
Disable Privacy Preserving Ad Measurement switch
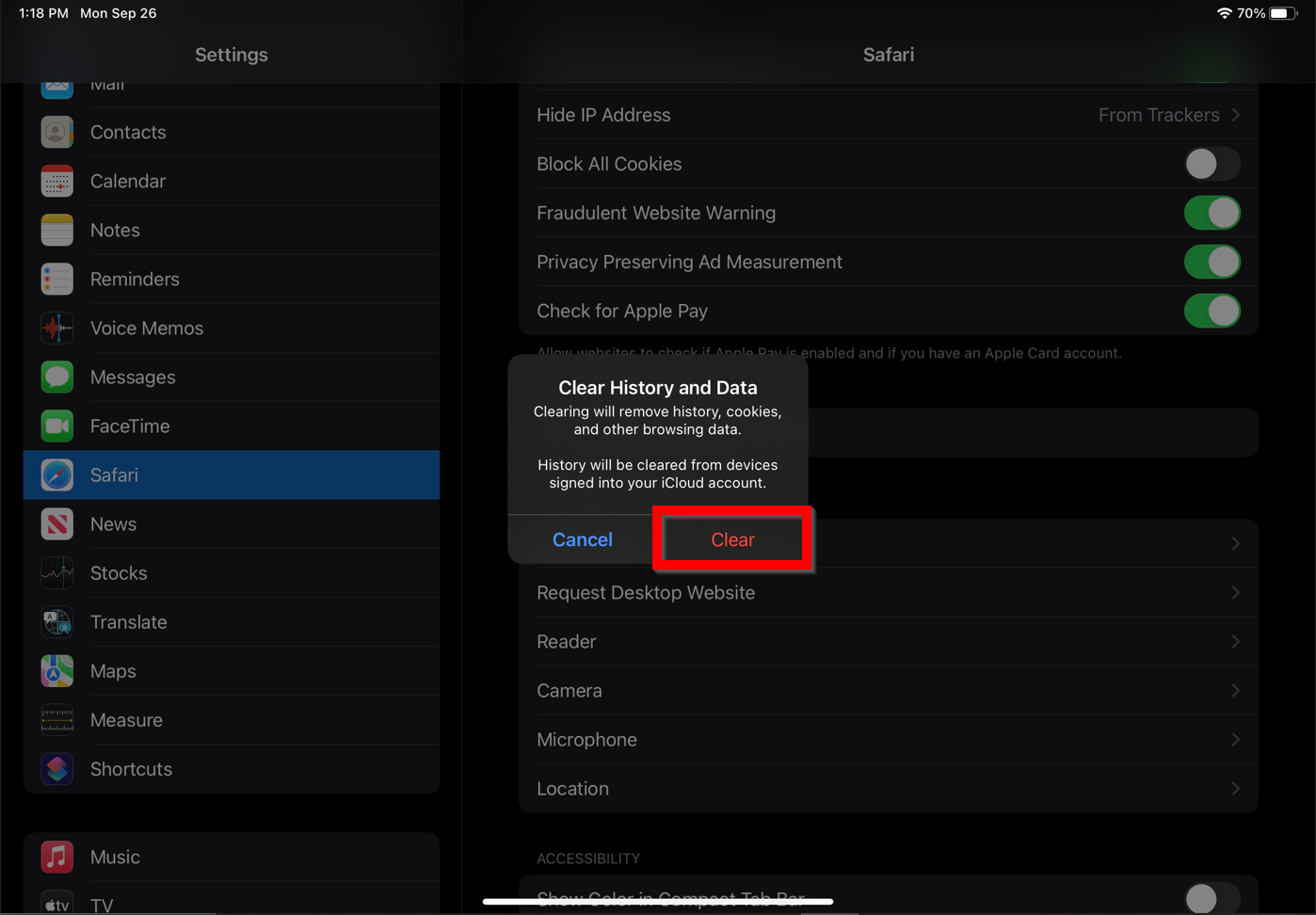coord(1212,262)
